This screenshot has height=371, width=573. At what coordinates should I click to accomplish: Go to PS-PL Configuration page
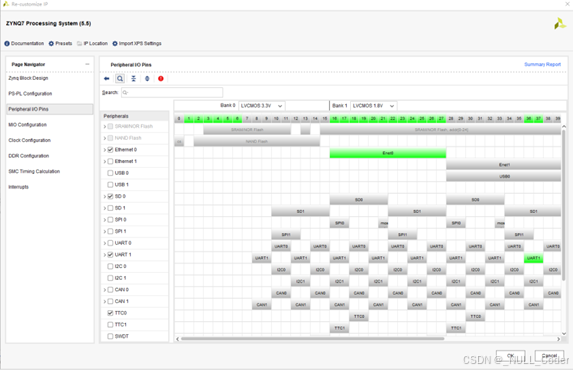click(30, 94)
